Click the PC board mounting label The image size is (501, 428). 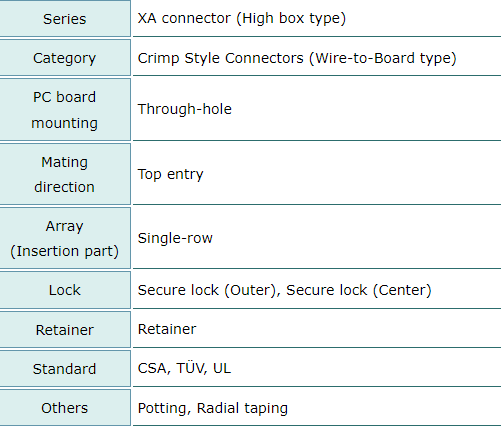(65, 110)
